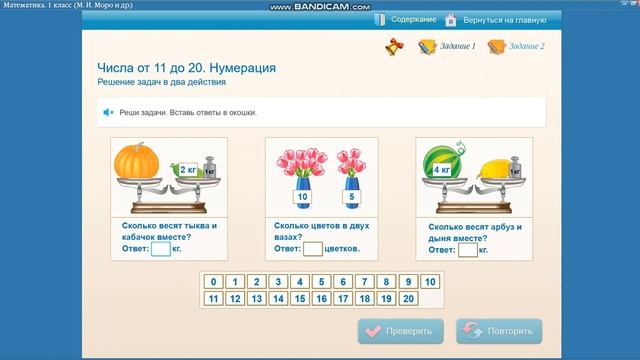Image resolution: width=640 pixels, height=360 pixels.
Task: Pick number tile 14
Action: pos(278,299)
